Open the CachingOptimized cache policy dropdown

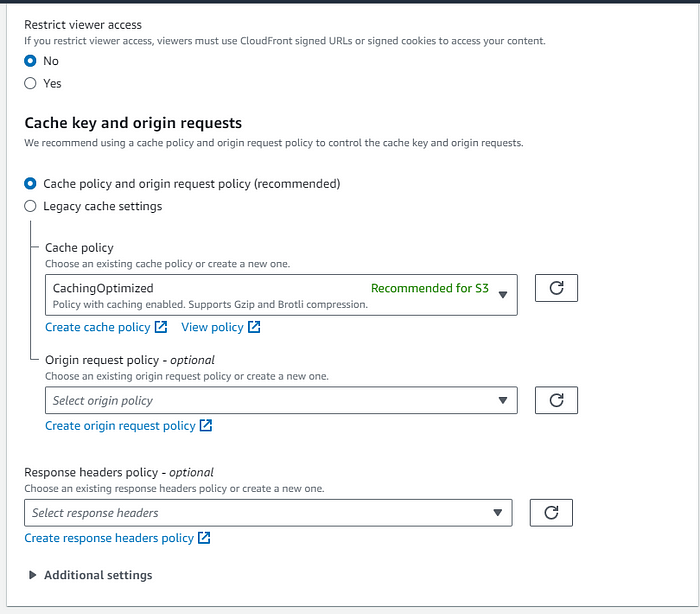tap(281, 295)
